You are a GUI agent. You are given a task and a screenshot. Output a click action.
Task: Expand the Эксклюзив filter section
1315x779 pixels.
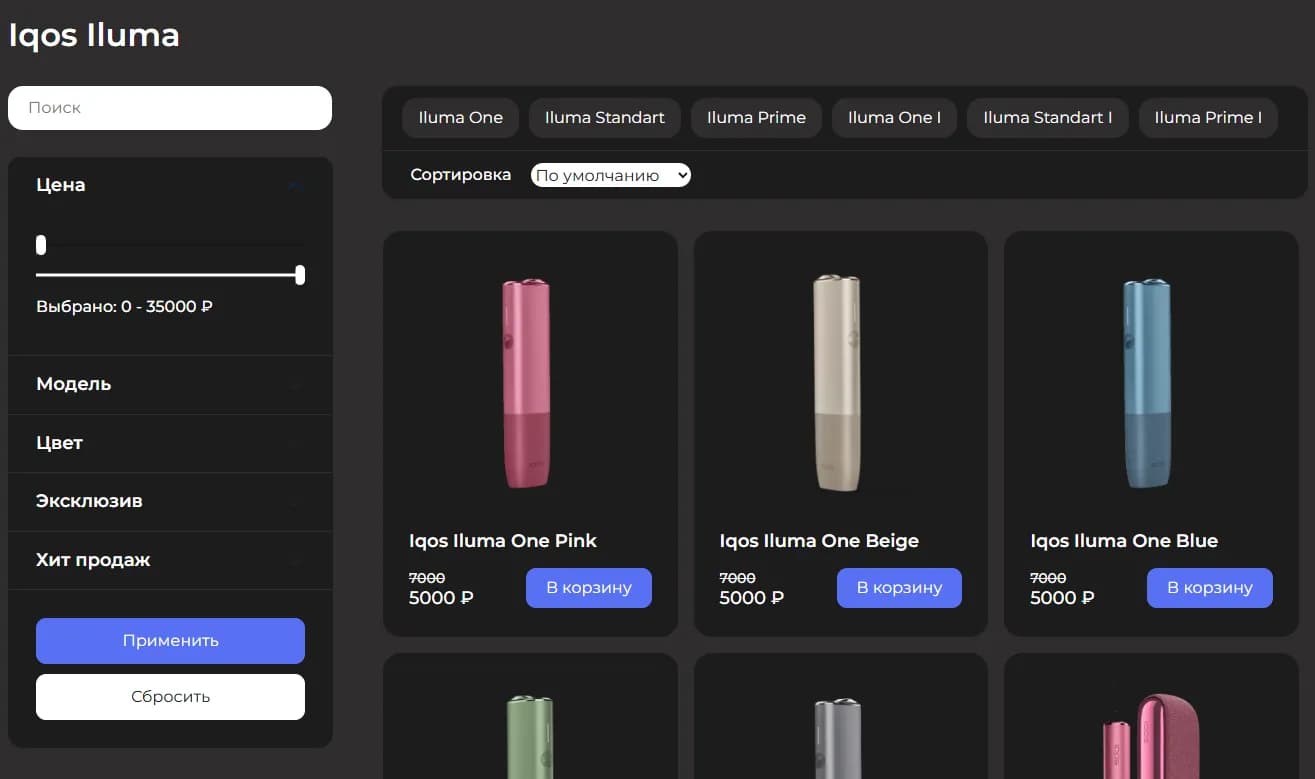294,501
